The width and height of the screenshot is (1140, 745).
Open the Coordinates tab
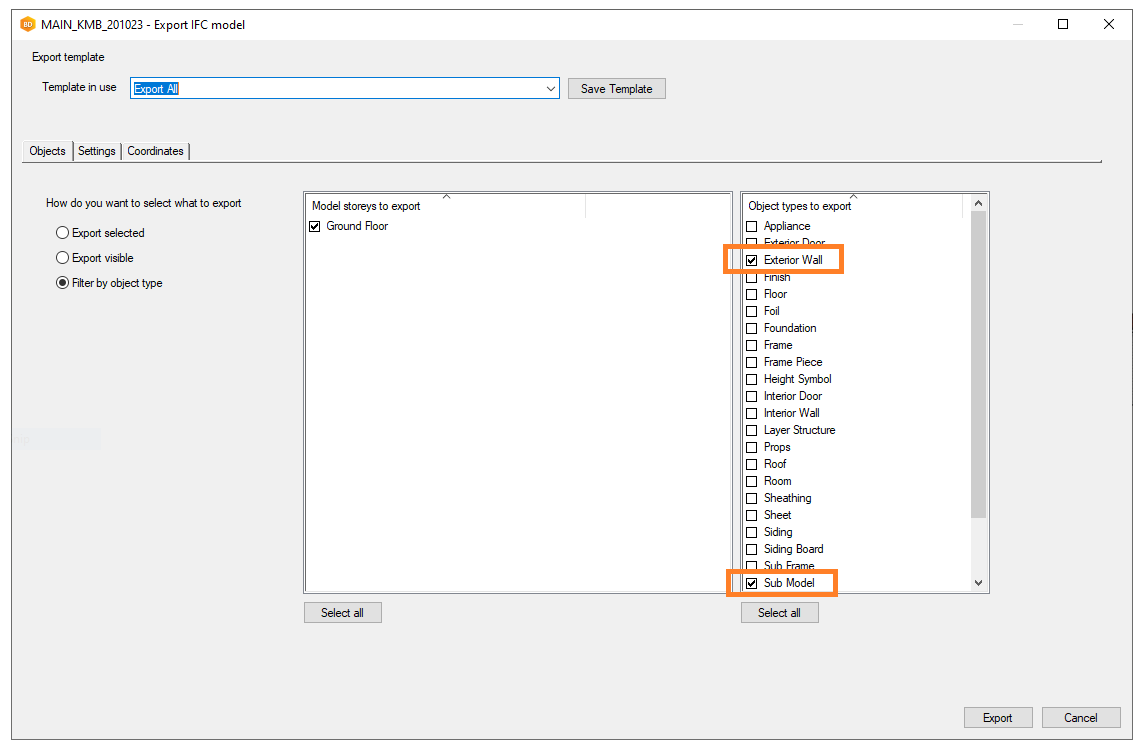155,151
